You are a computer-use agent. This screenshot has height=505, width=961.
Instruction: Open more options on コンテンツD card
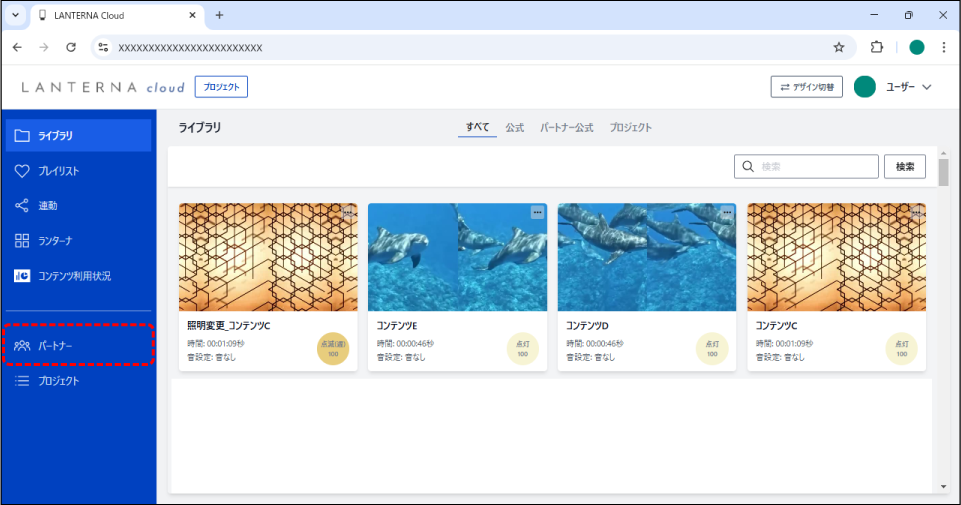727,212
